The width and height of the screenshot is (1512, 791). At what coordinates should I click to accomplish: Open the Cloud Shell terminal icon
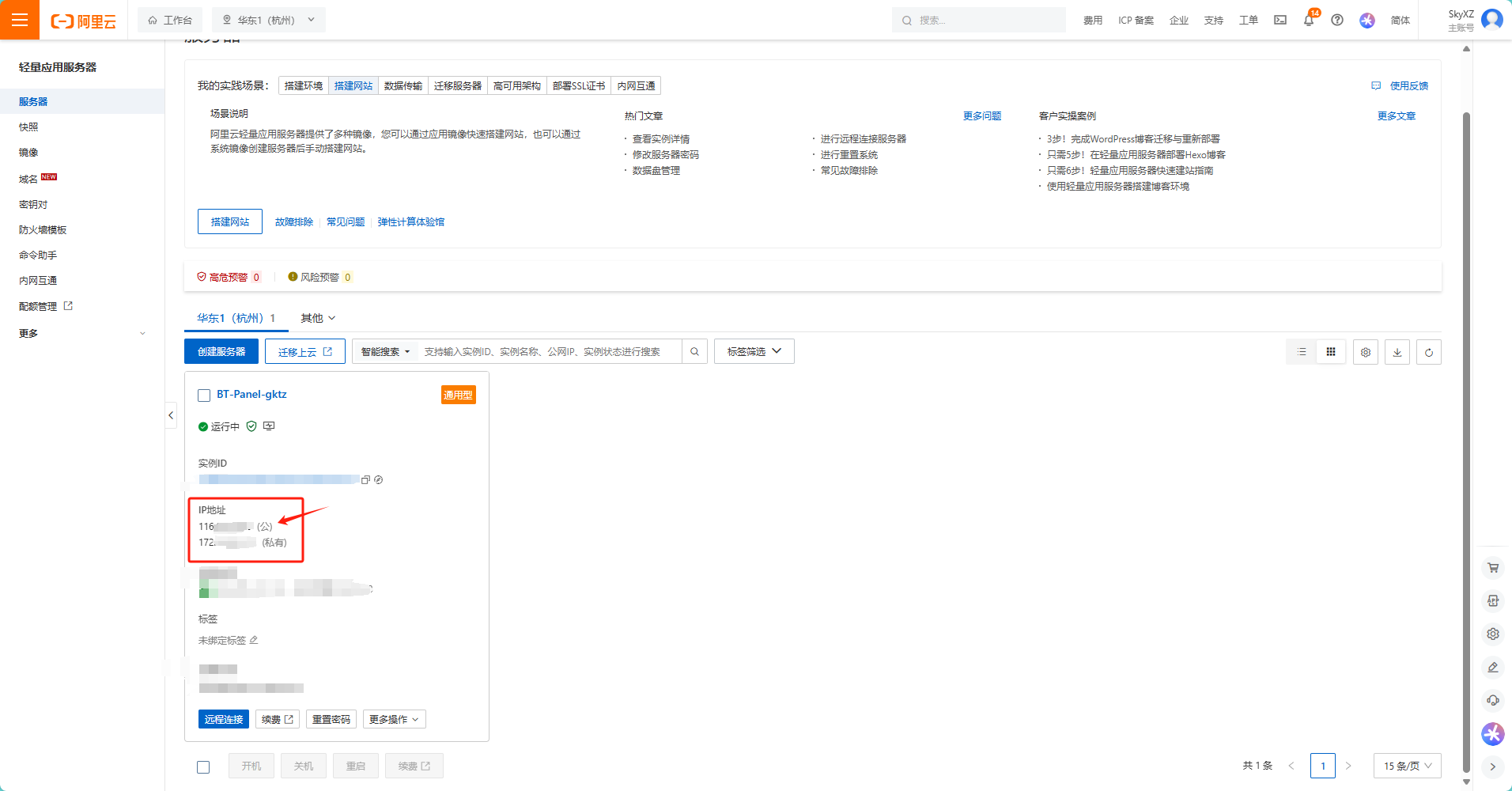[x=1280, y=21]
